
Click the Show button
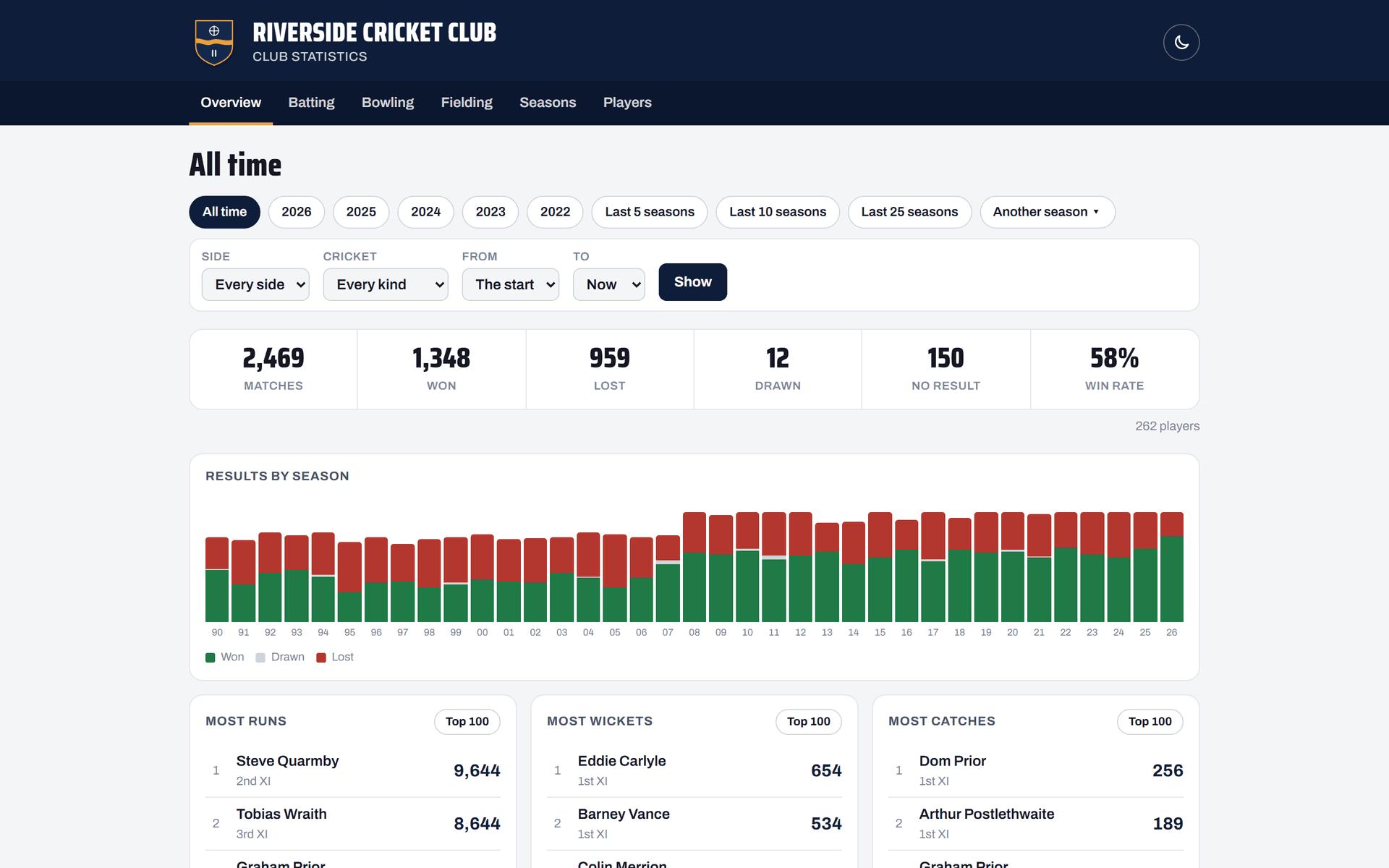click(x=692, y=282)
